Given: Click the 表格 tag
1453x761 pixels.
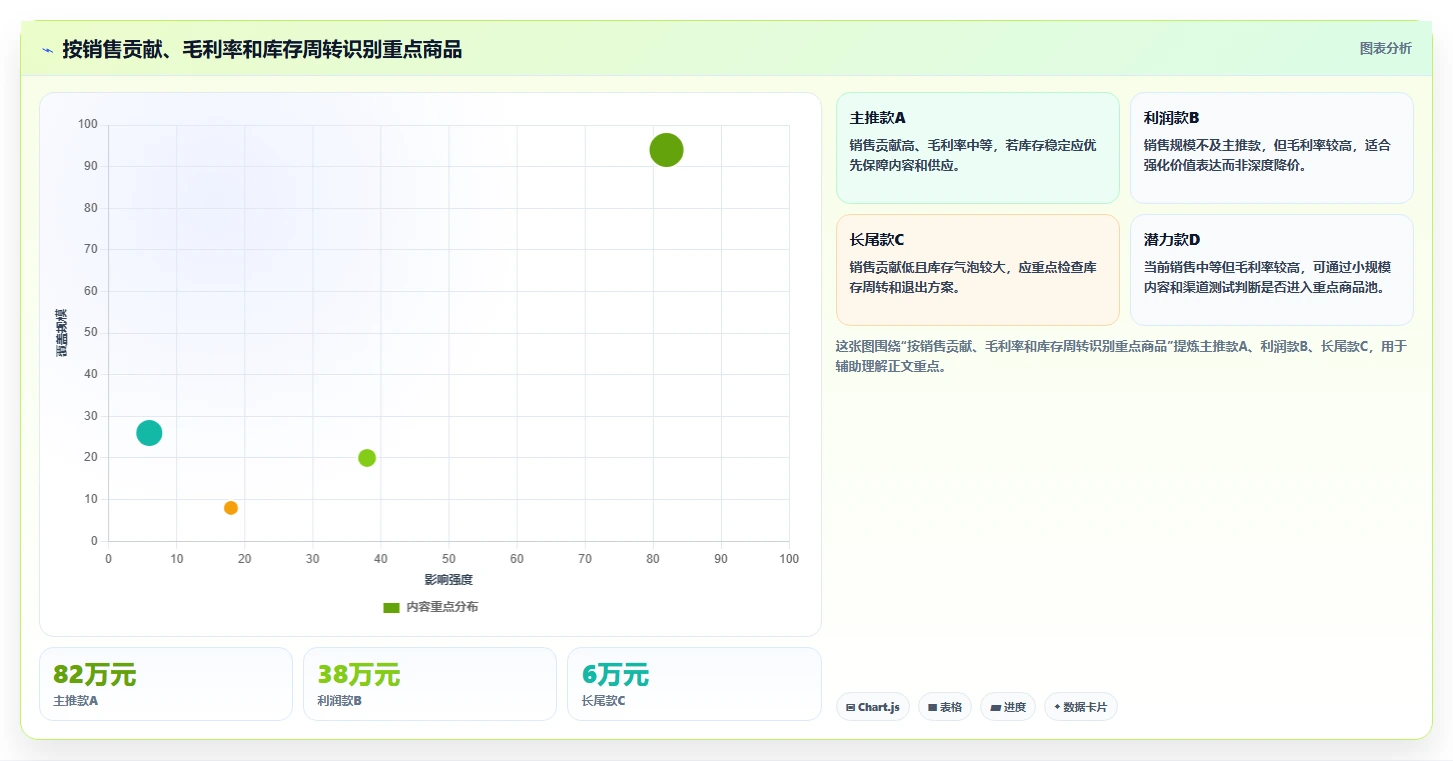Looking at the screenshot, I should 945,707.
